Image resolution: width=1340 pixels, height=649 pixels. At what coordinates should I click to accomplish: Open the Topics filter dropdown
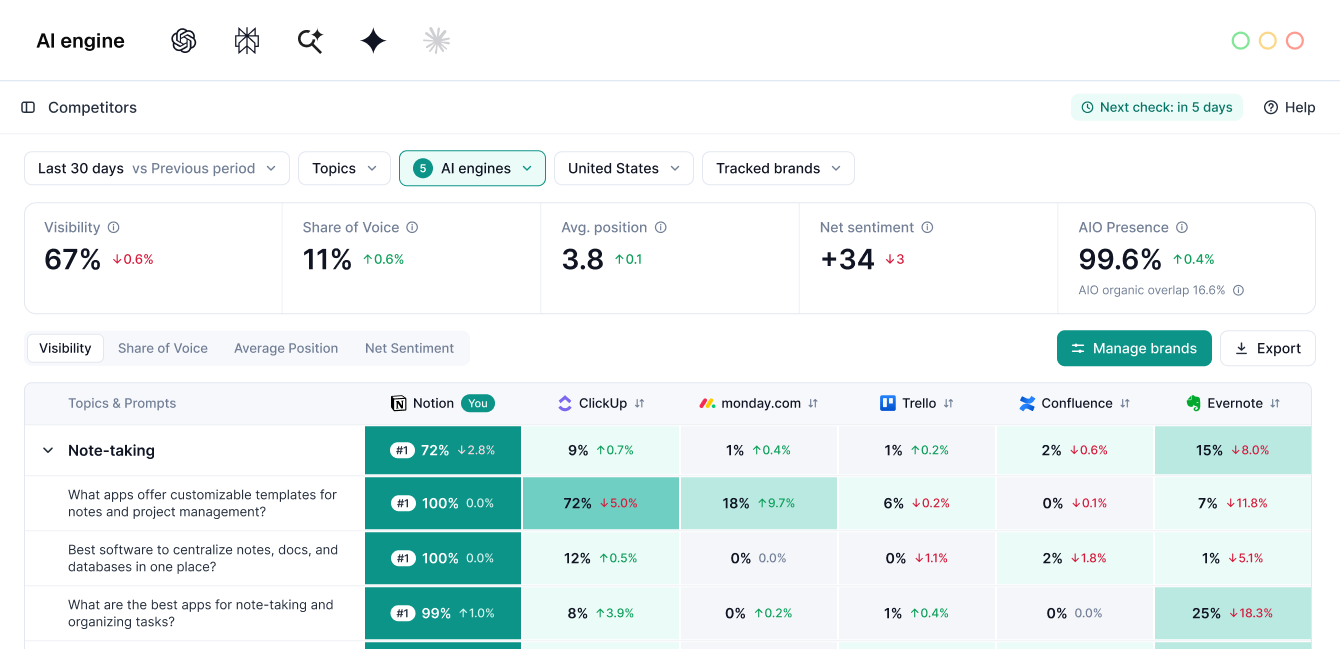344,168
